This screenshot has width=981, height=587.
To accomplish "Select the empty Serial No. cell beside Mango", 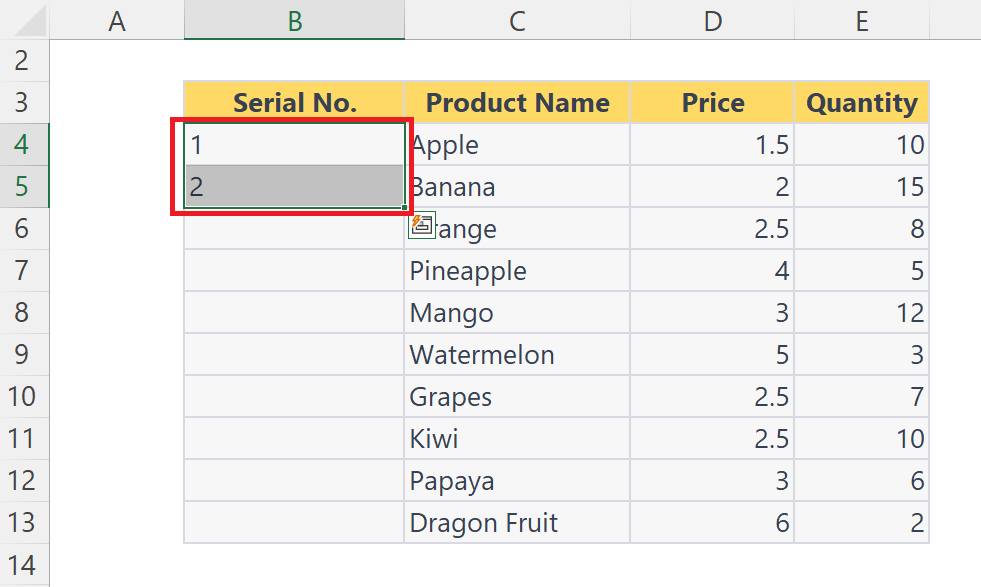I will tap(294, 312).
